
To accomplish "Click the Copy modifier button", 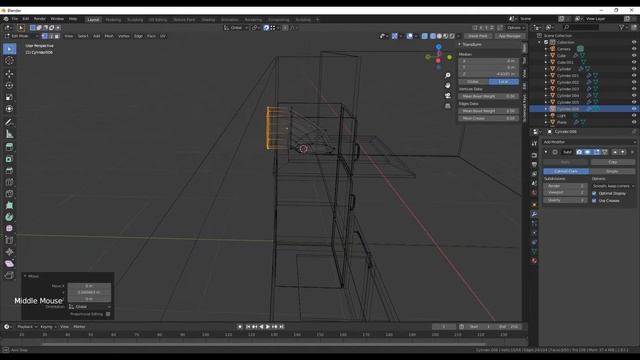I will click(x=612, y=162).
